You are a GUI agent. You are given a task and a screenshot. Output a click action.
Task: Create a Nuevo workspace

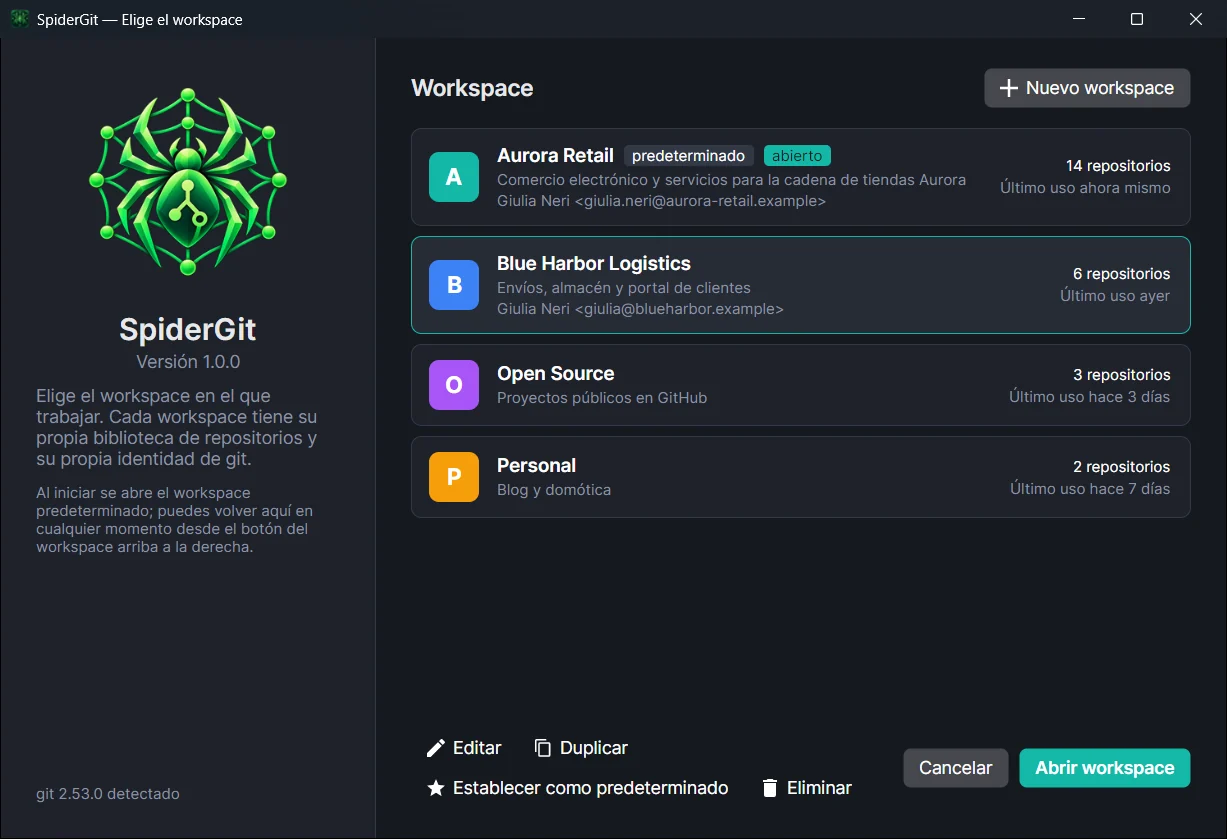1087,88
